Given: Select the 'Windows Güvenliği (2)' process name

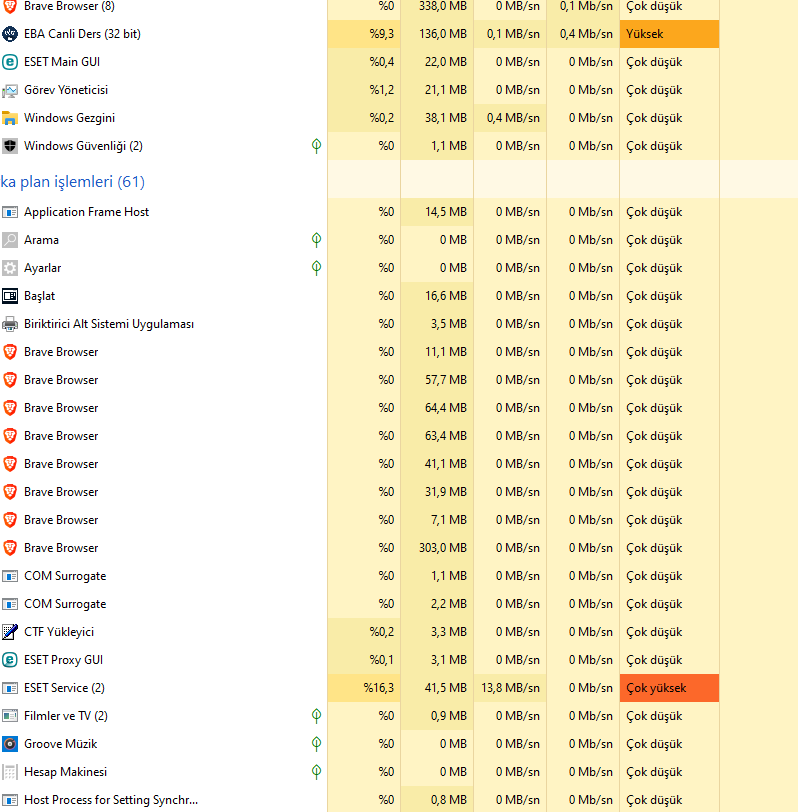Looking at the screenshot, I should pyautogui.click(x=83, y=146).
